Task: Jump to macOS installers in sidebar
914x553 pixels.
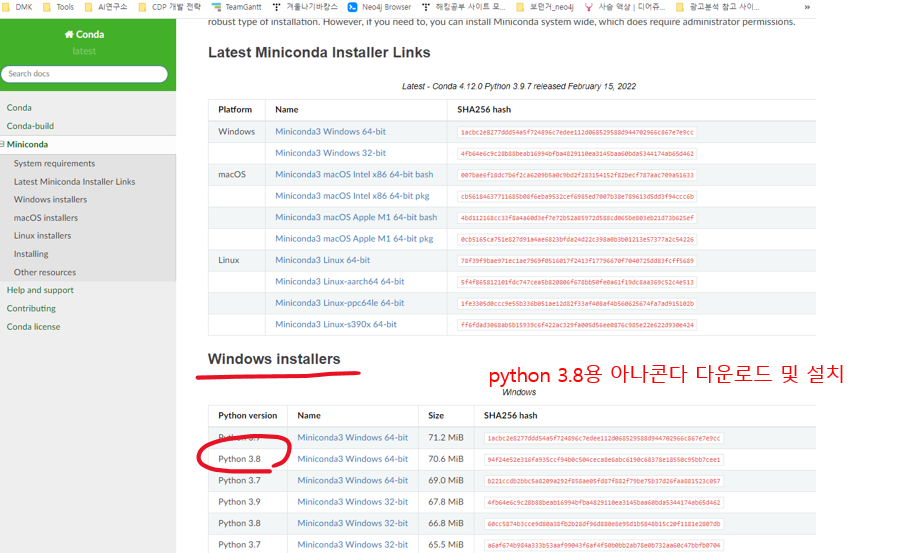Action: tap(45, 218)
